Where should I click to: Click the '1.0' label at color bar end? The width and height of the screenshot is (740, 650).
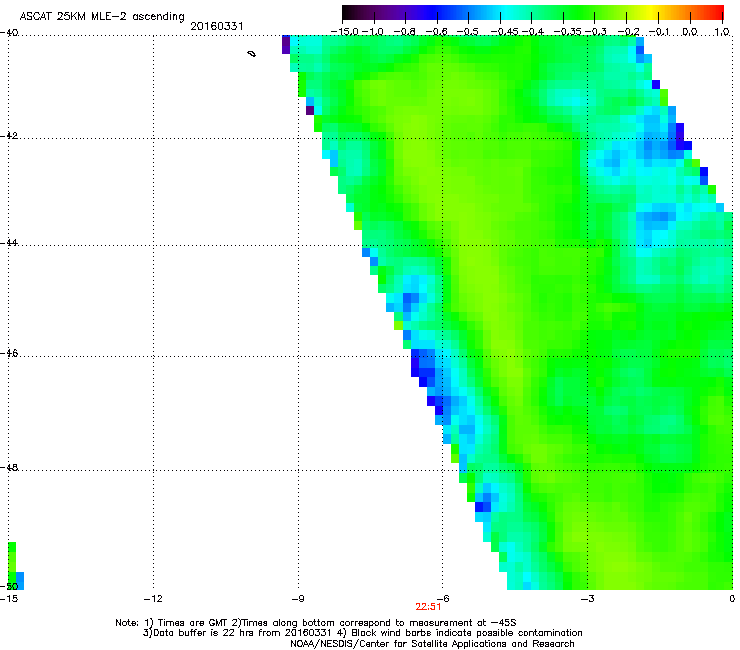(722, 32)
